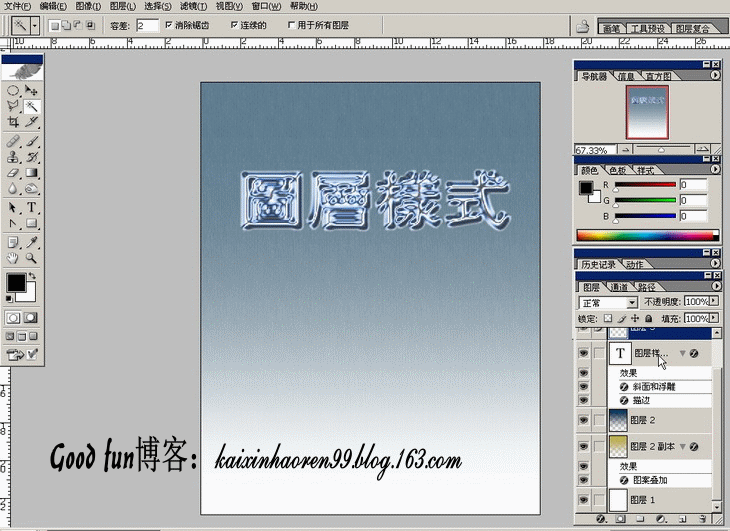Select the Path Selection tool

point(13,207)
